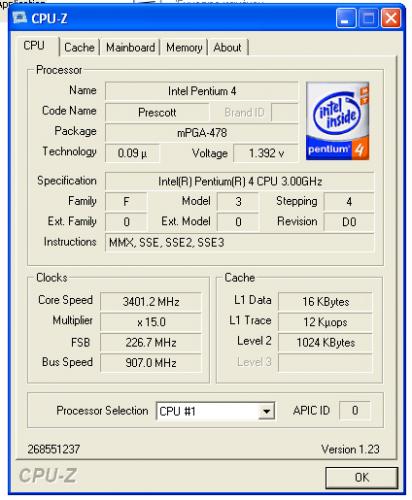This screenshot has height=500, width=412.
Task: Select the CPU tab
Action: (34, 46)
